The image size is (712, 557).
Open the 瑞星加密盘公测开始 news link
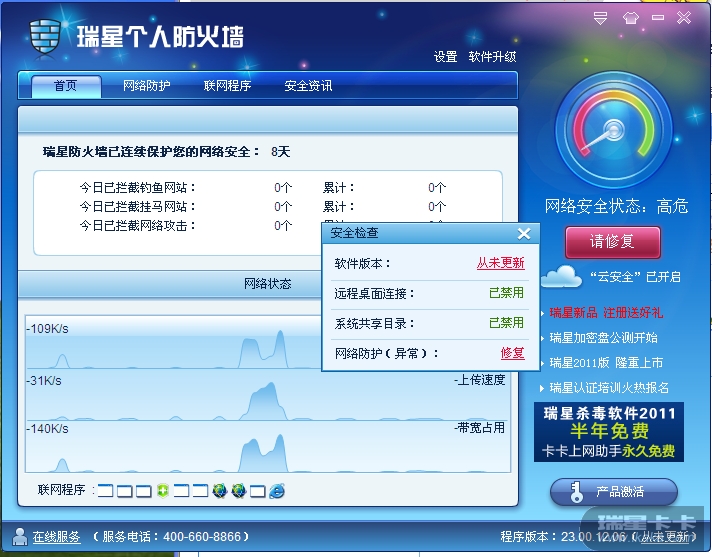[603, 338]
